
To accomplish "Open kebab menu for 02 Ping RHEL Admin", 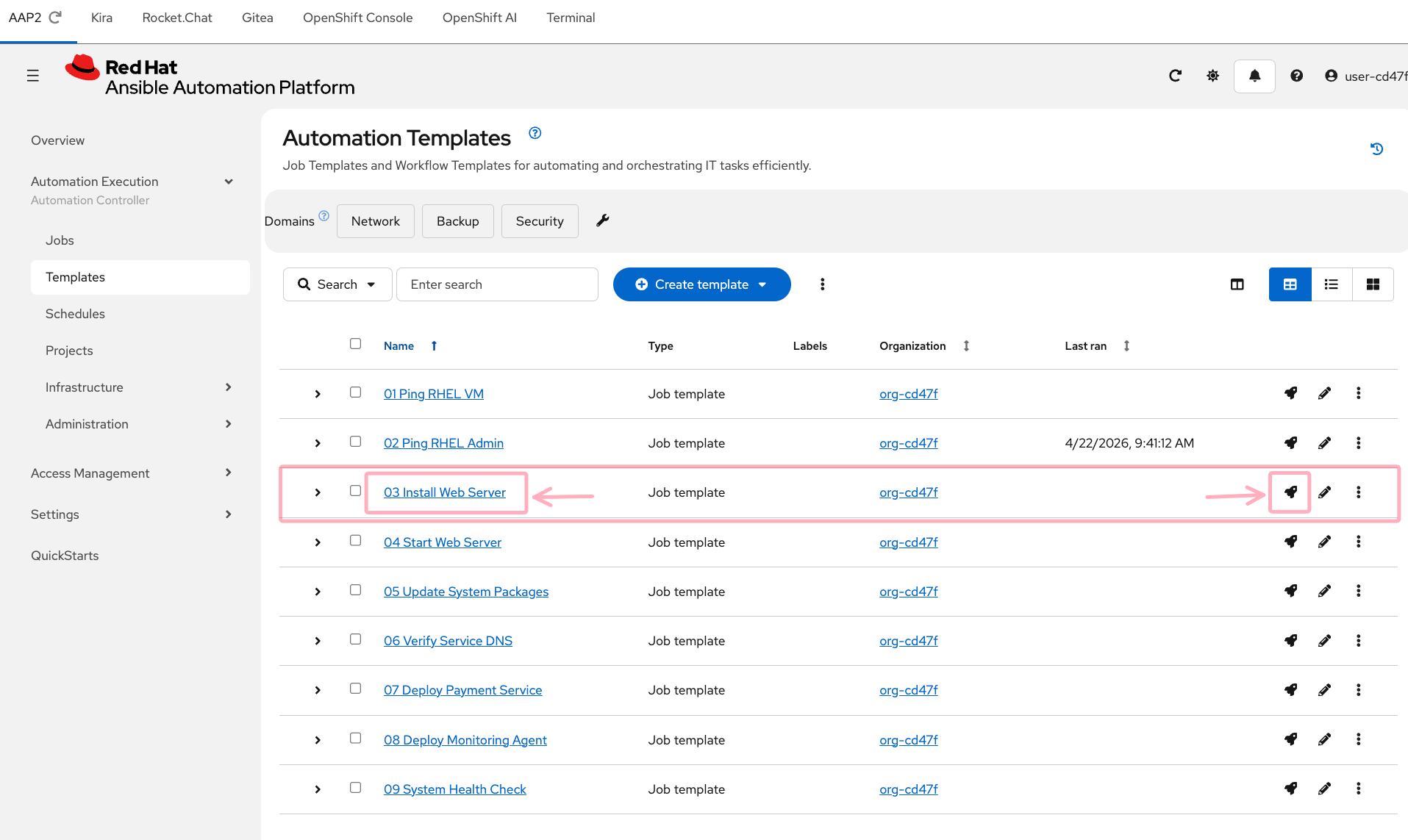I will coord(1358,442).
